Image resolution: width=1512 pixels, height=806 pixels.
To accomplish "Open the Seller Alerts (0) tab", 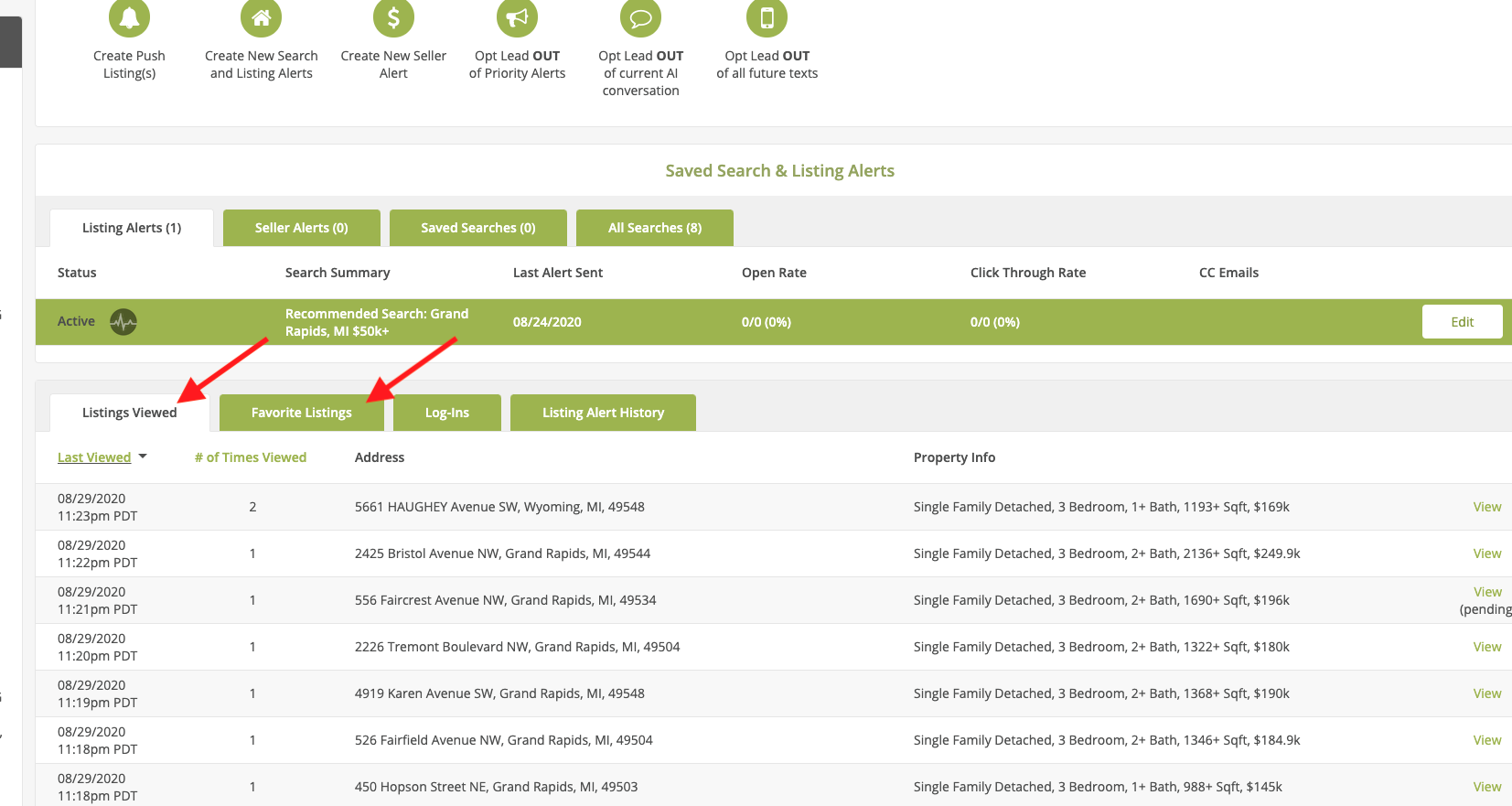I will point(301,228).
